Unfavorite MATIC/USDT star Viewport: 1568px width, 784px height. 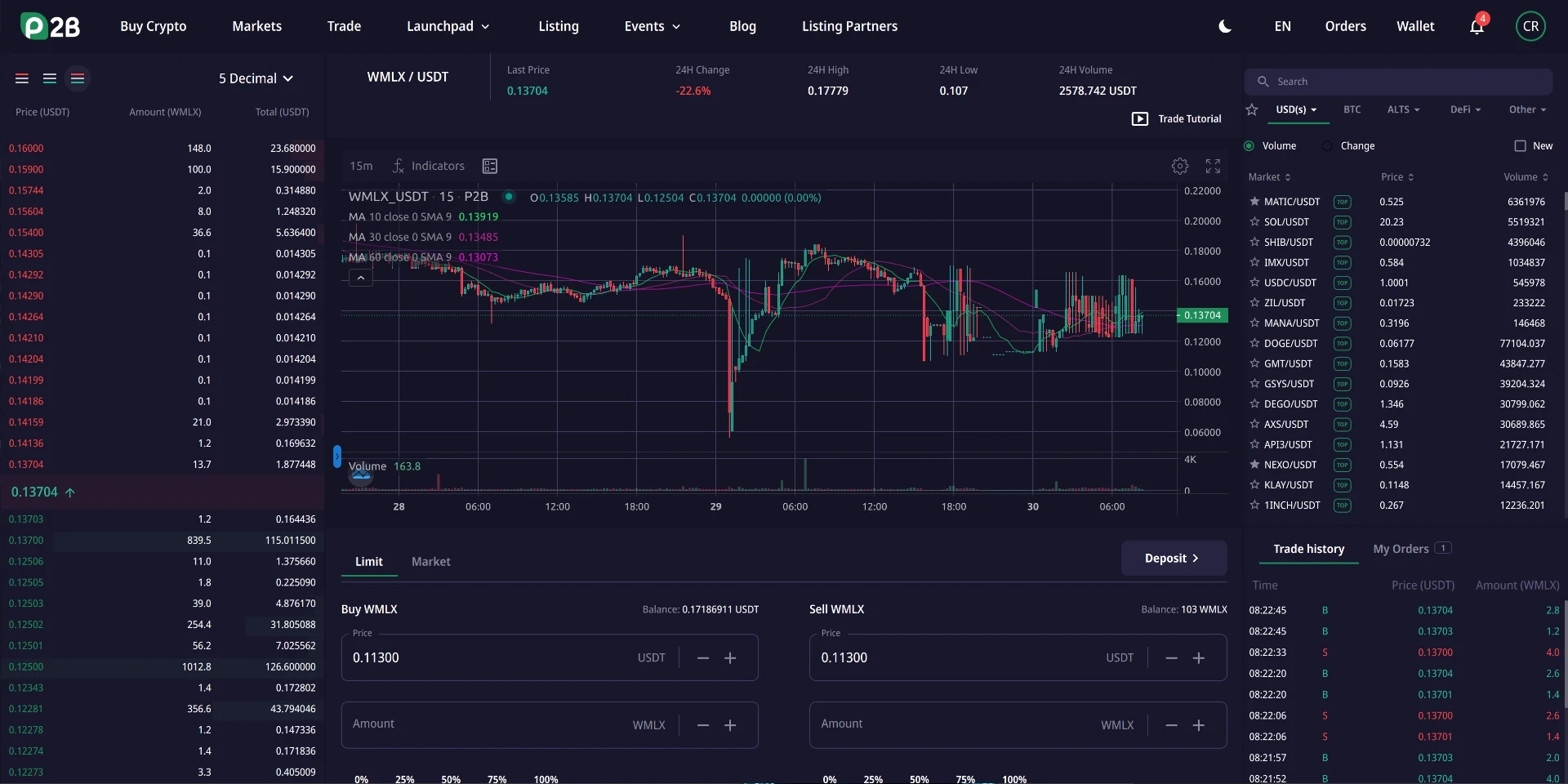[x=1254, y=201]
